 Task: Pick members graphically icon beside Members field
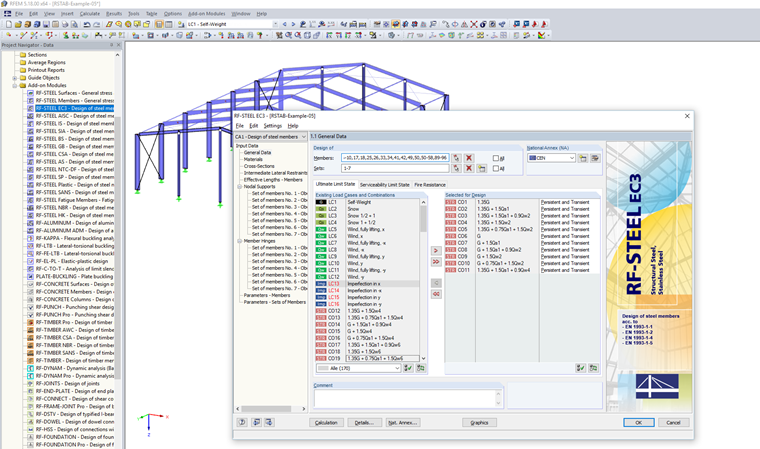(456, 158)
